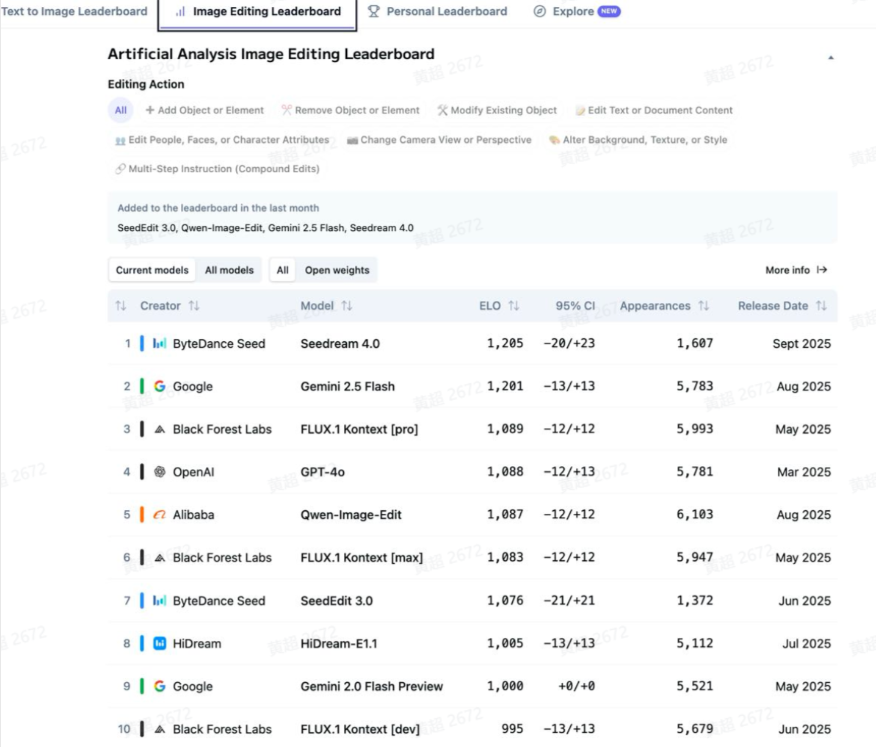Enable the Open weights filter

pos(337,270)
